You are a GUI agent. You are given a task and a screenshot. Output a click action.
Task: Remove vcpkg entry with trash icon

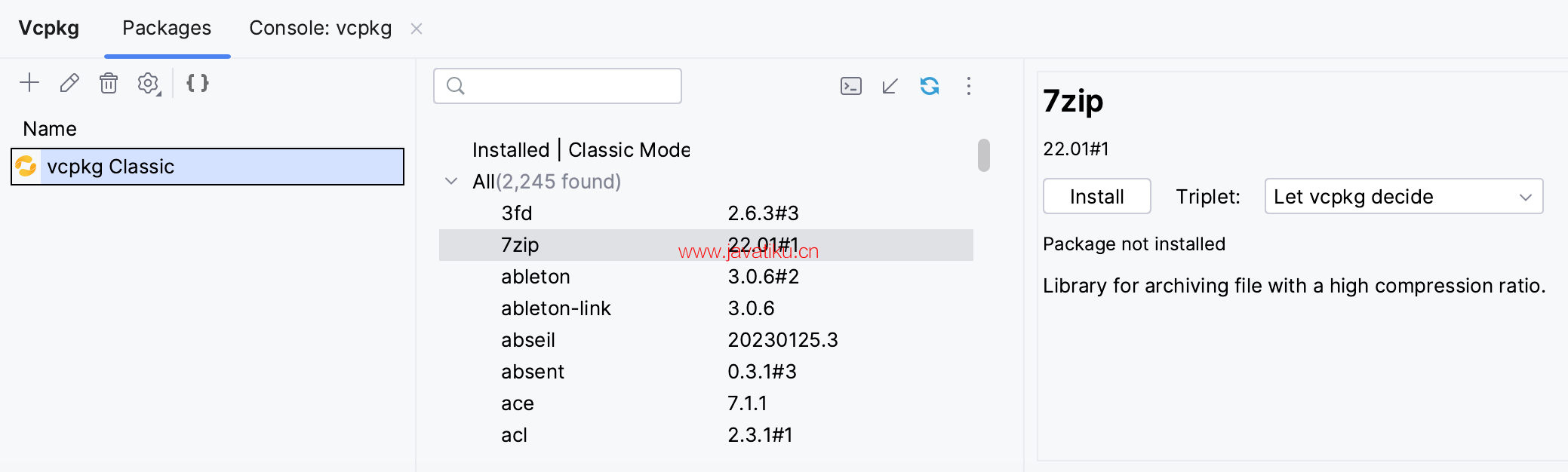coord(109,83)
